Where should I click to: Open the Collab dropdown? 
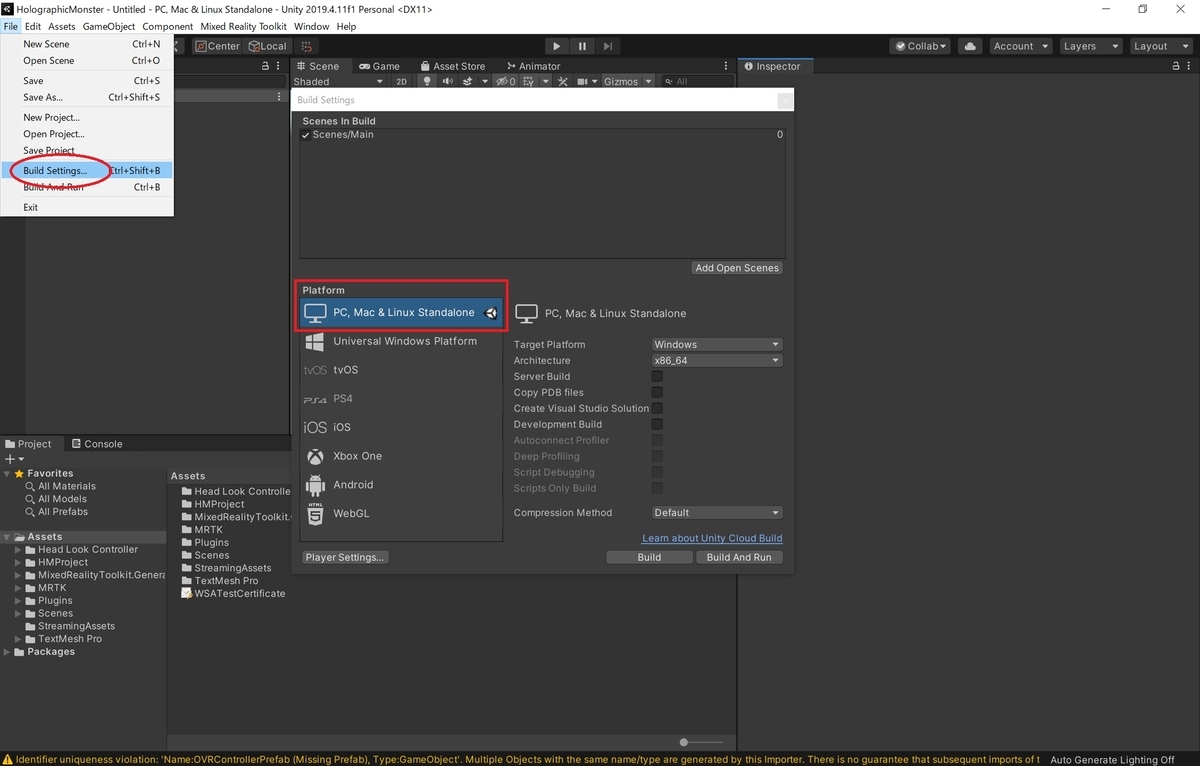[920, 46]
